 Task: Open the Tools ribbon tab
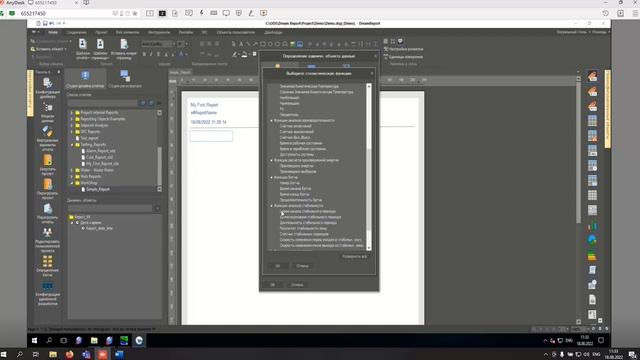tap(159, 32)
